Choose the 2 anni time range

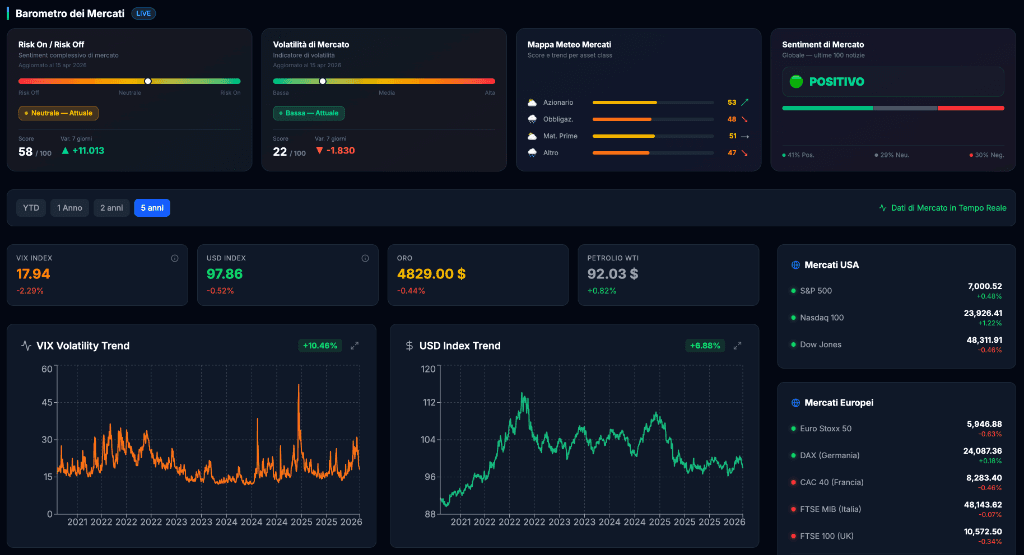[111, 208]
